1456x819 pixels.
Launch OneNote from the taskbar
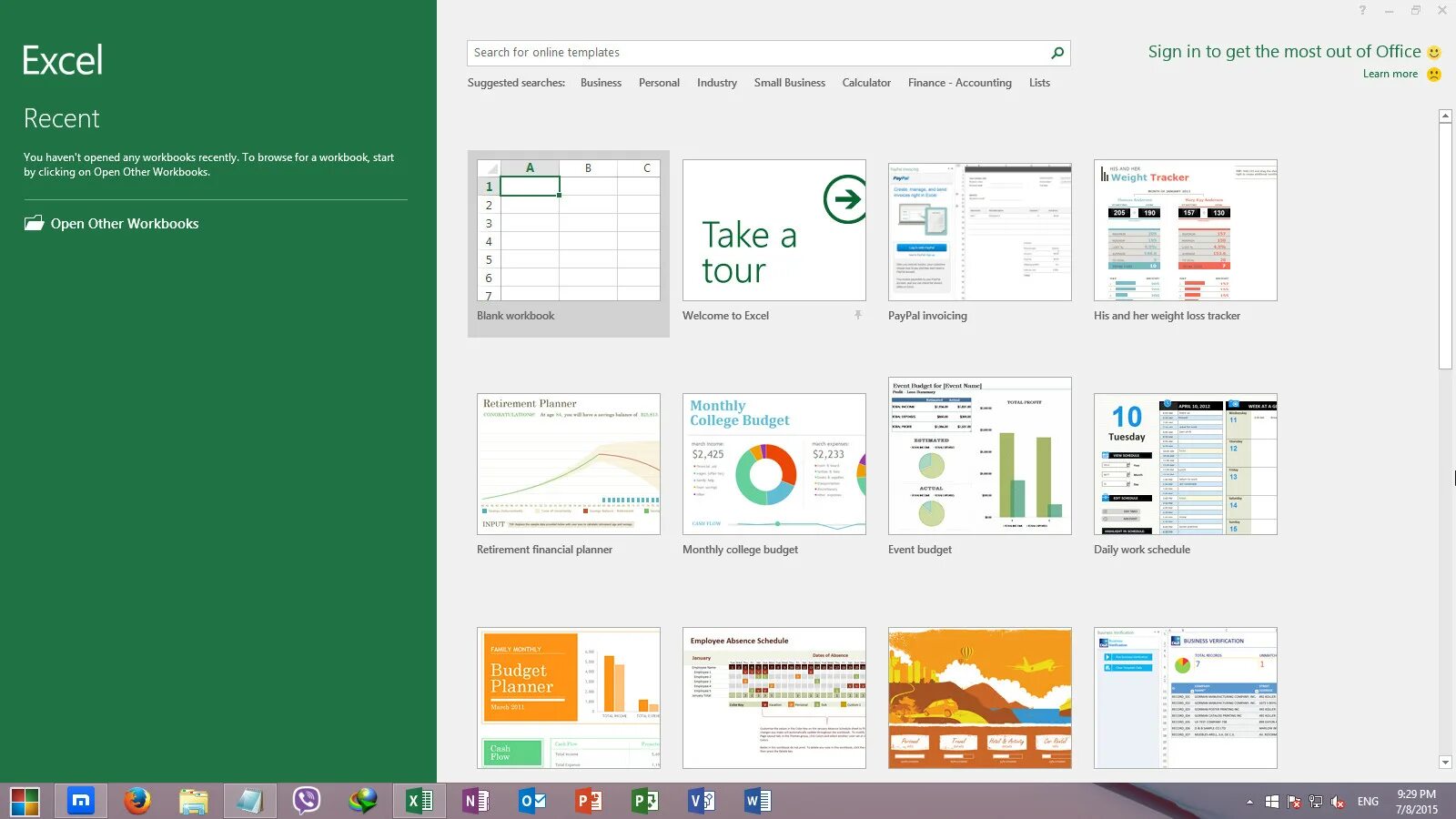point(476,801)
